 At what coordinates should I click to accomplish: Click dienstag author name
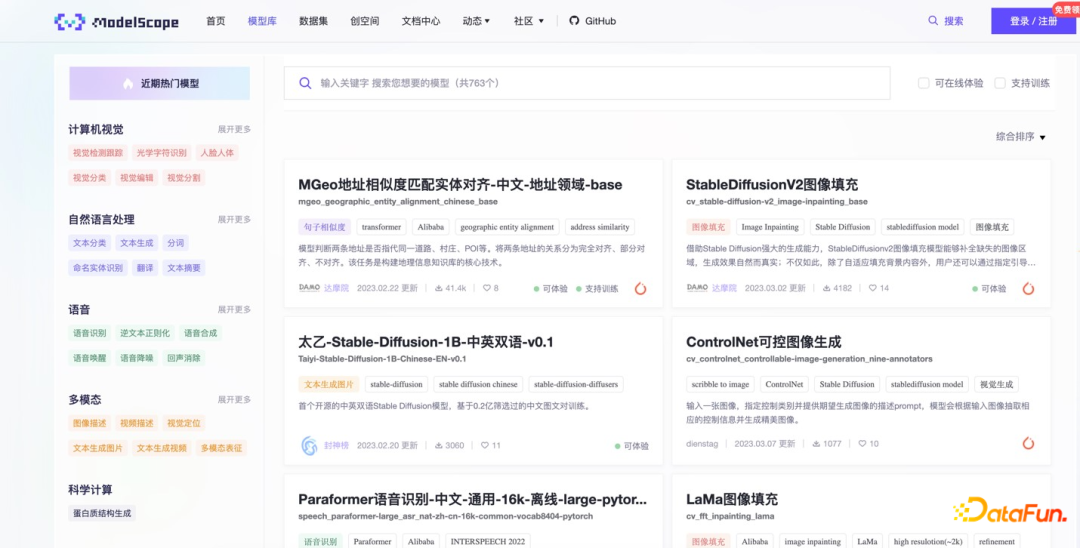click(703, 444)
